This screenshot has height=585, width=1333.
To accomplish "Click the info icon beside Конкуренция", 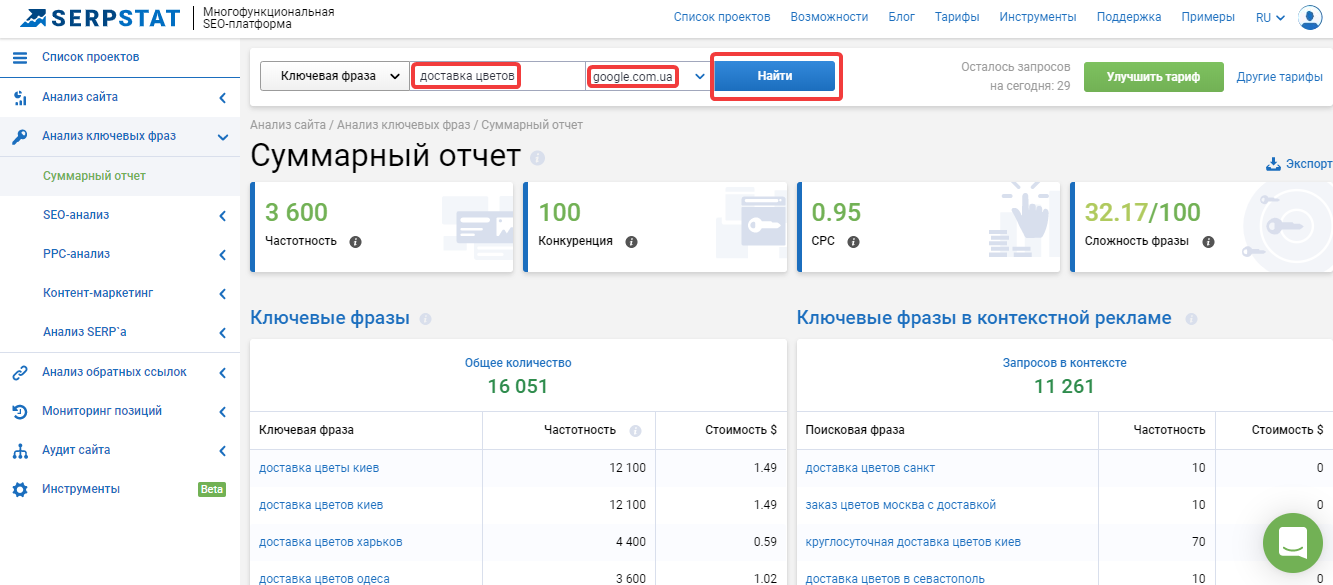I will [631, 242].
